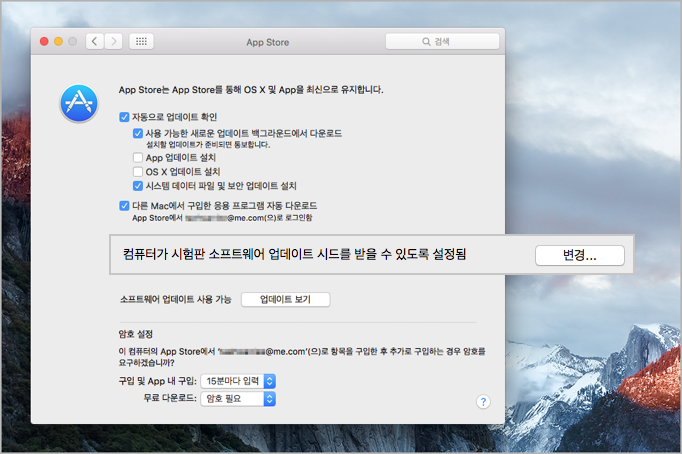Click the 소프트웨어 업데이트 사용 가능 label
Image resolution: width=682 pixels, height=454 pixels.
point(176,299)
